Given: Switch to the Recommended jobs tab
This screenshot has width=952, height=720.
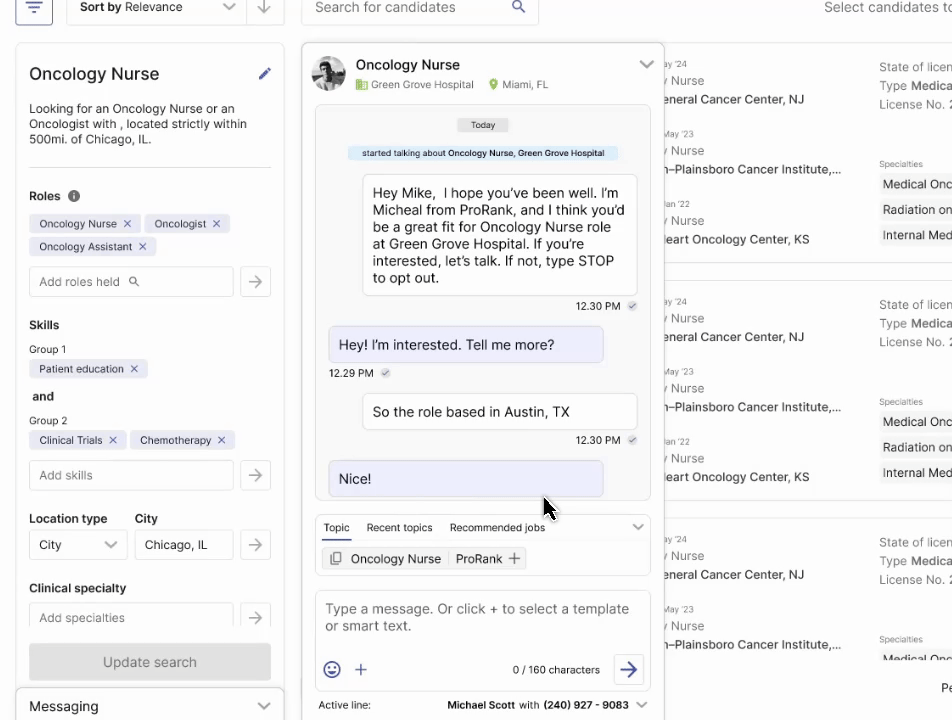Looking at the screenshot, I should 497,527.
